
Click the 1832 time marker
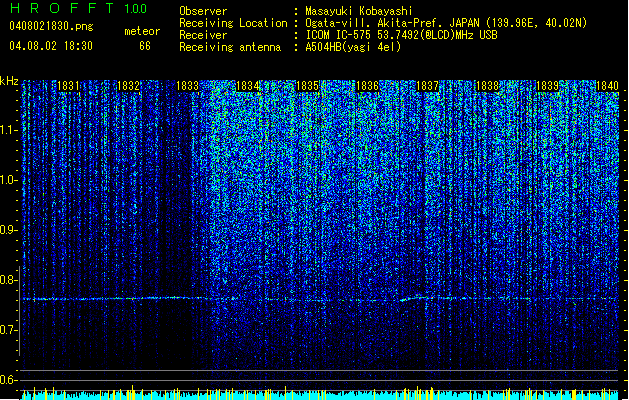click(x=128, y=86)
